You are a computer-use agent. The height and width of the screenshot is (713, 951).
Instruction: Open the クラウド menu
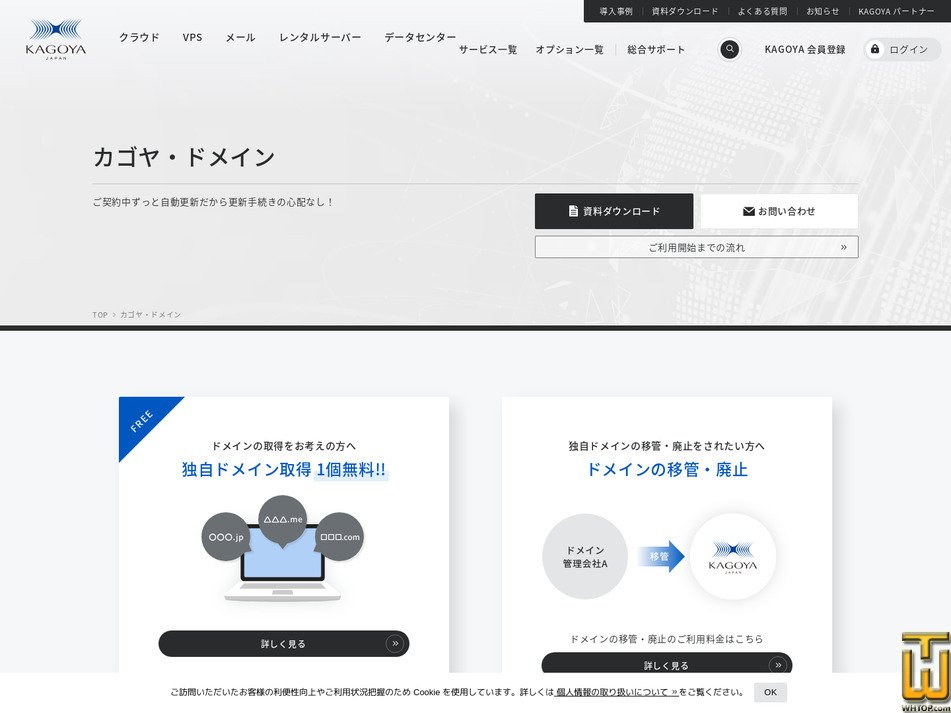(x=139, y=37)
